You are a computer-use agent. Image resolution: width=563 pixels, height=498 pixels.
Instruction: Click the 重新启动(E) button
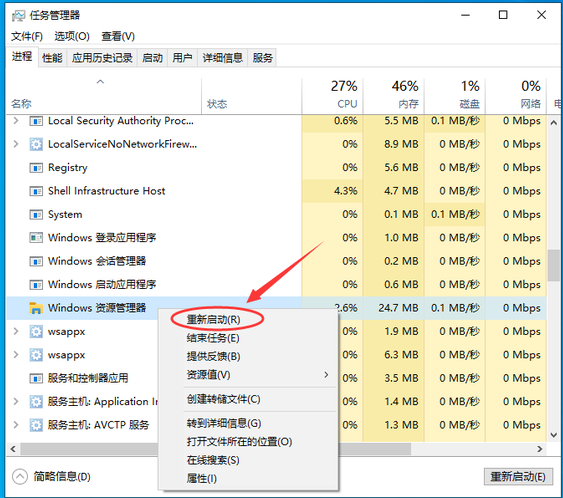(x=518, y=477)
